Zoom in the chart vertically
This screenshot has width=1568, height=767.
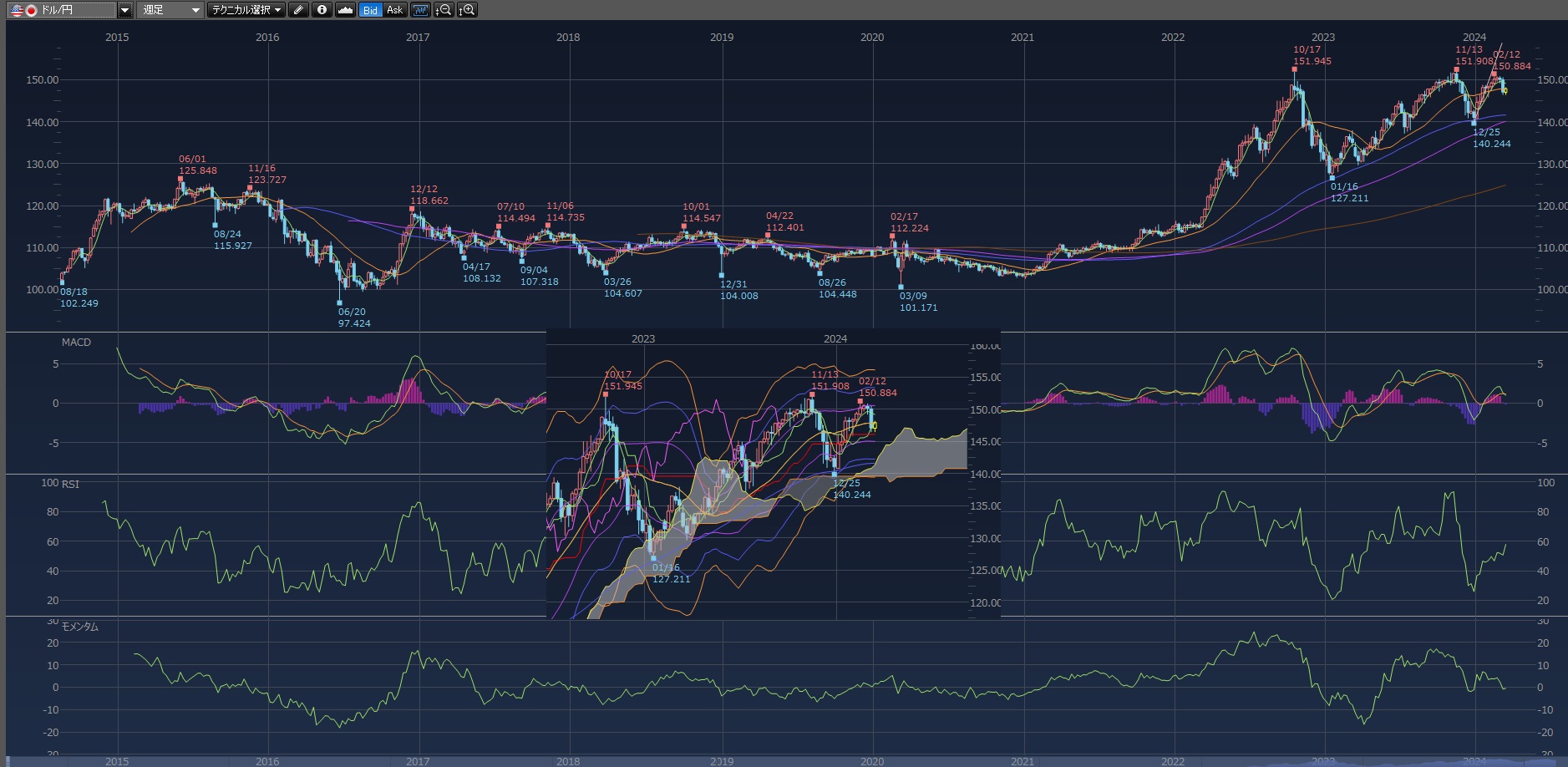(x=467, y=10)
